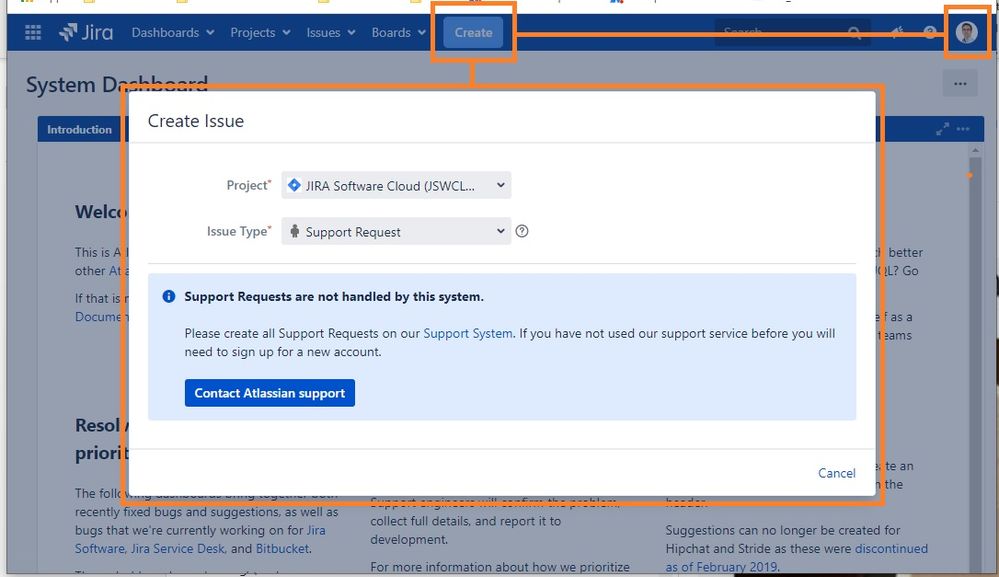
Task: Open the Issues menu
Action: coord(331,32)
